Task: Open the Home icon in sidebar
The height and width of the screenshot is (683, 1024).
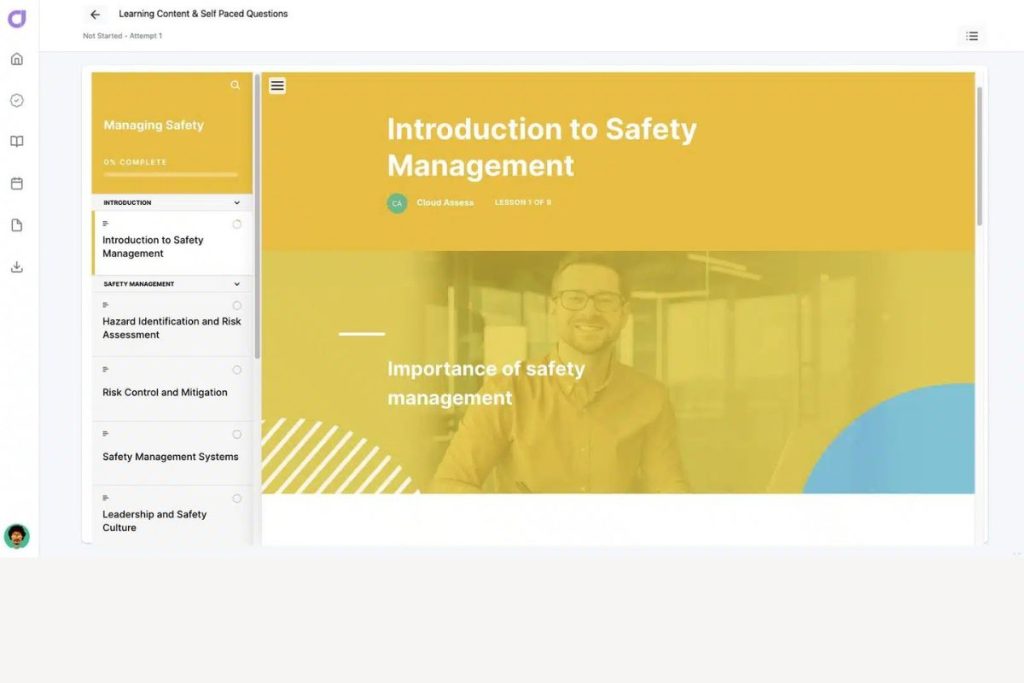Action: (17, 59)
